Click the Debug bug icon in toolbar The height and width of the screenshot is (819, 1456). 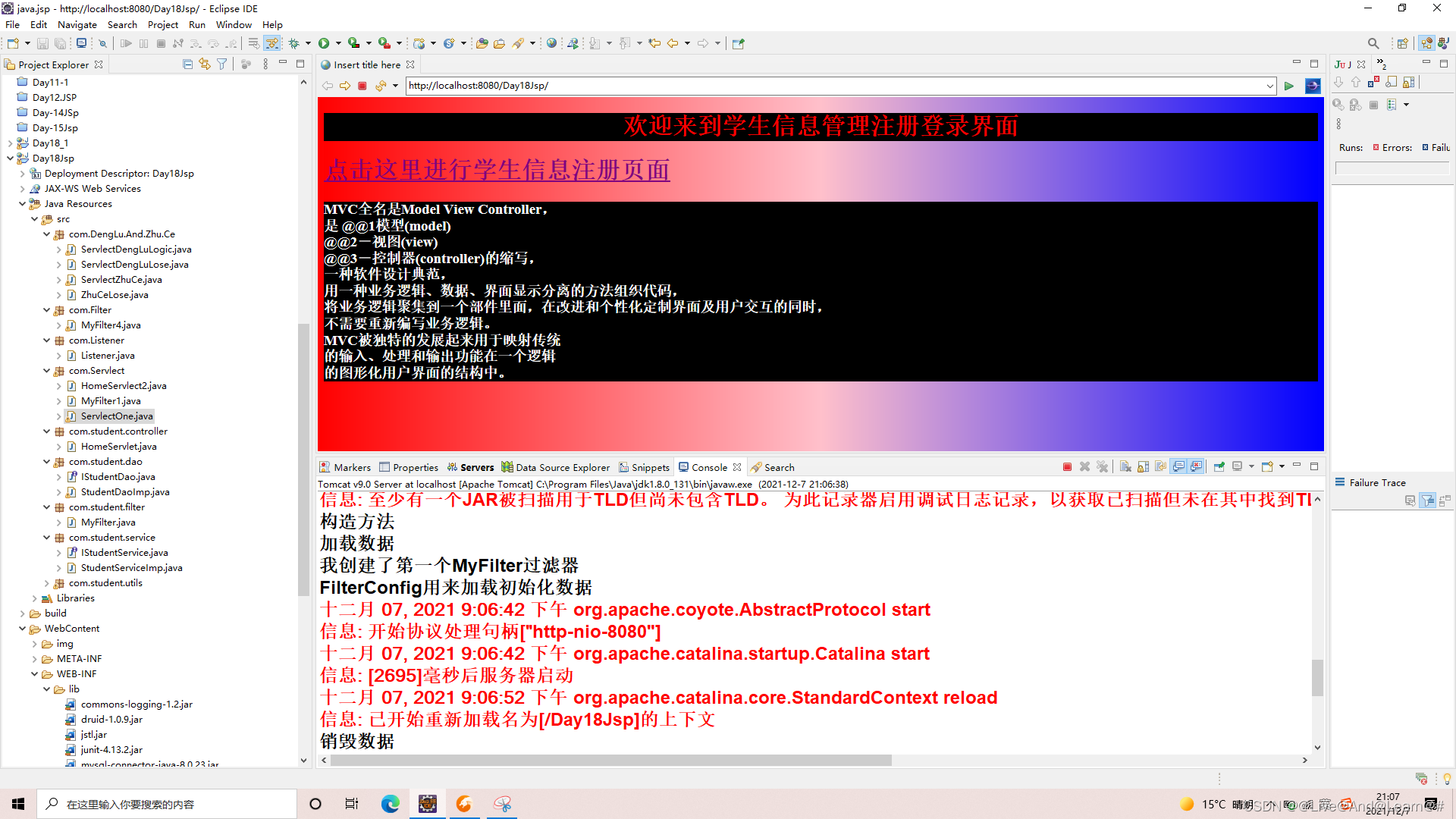pos(294,43)
